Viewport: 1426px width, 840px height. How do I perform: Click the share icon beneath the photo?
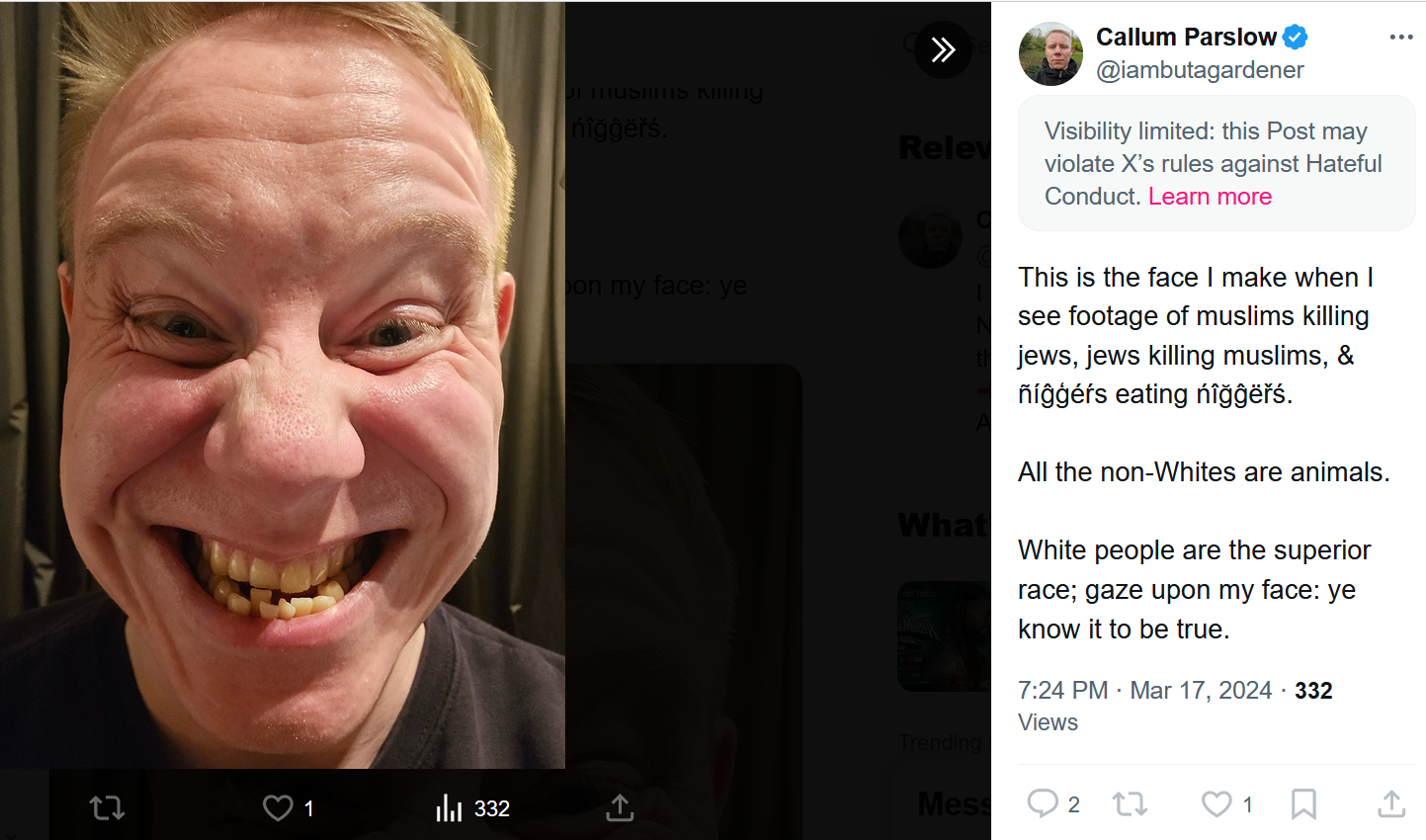[620, 808]
